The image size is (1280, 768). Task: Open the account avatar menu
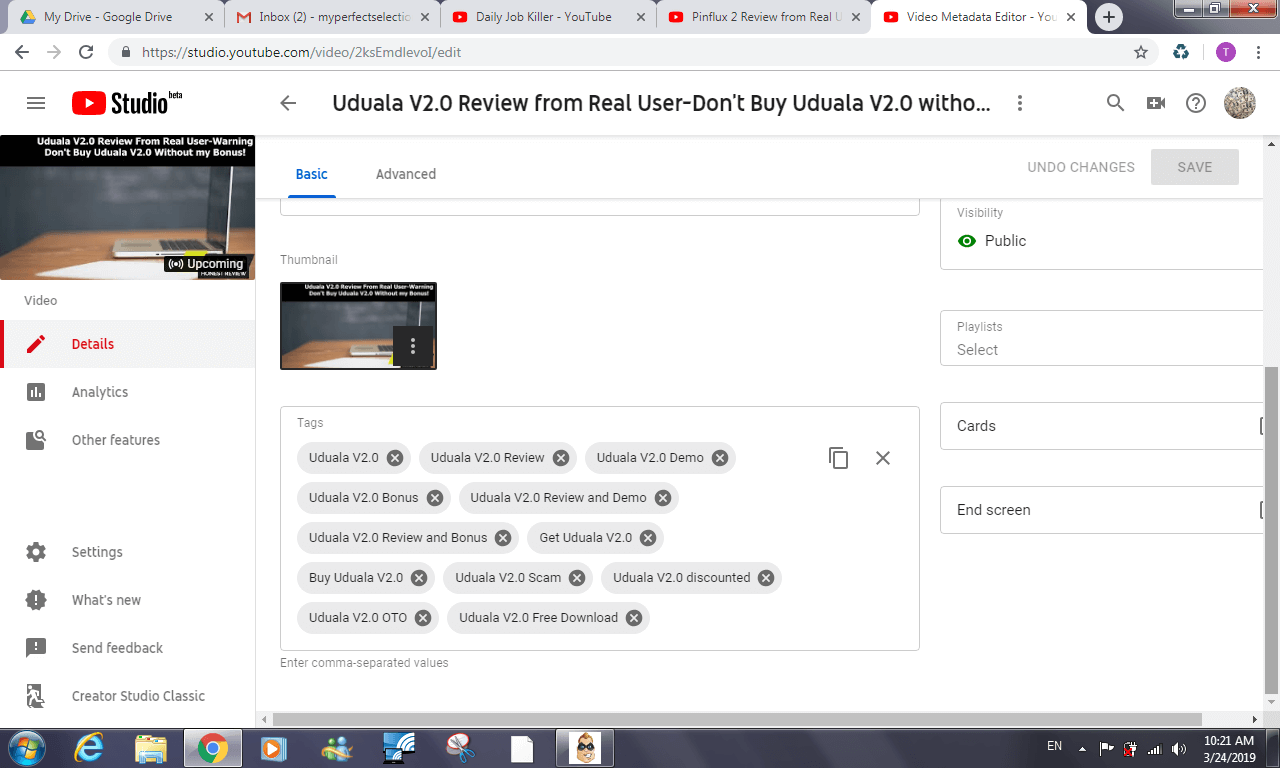[x=1240, y=103]
